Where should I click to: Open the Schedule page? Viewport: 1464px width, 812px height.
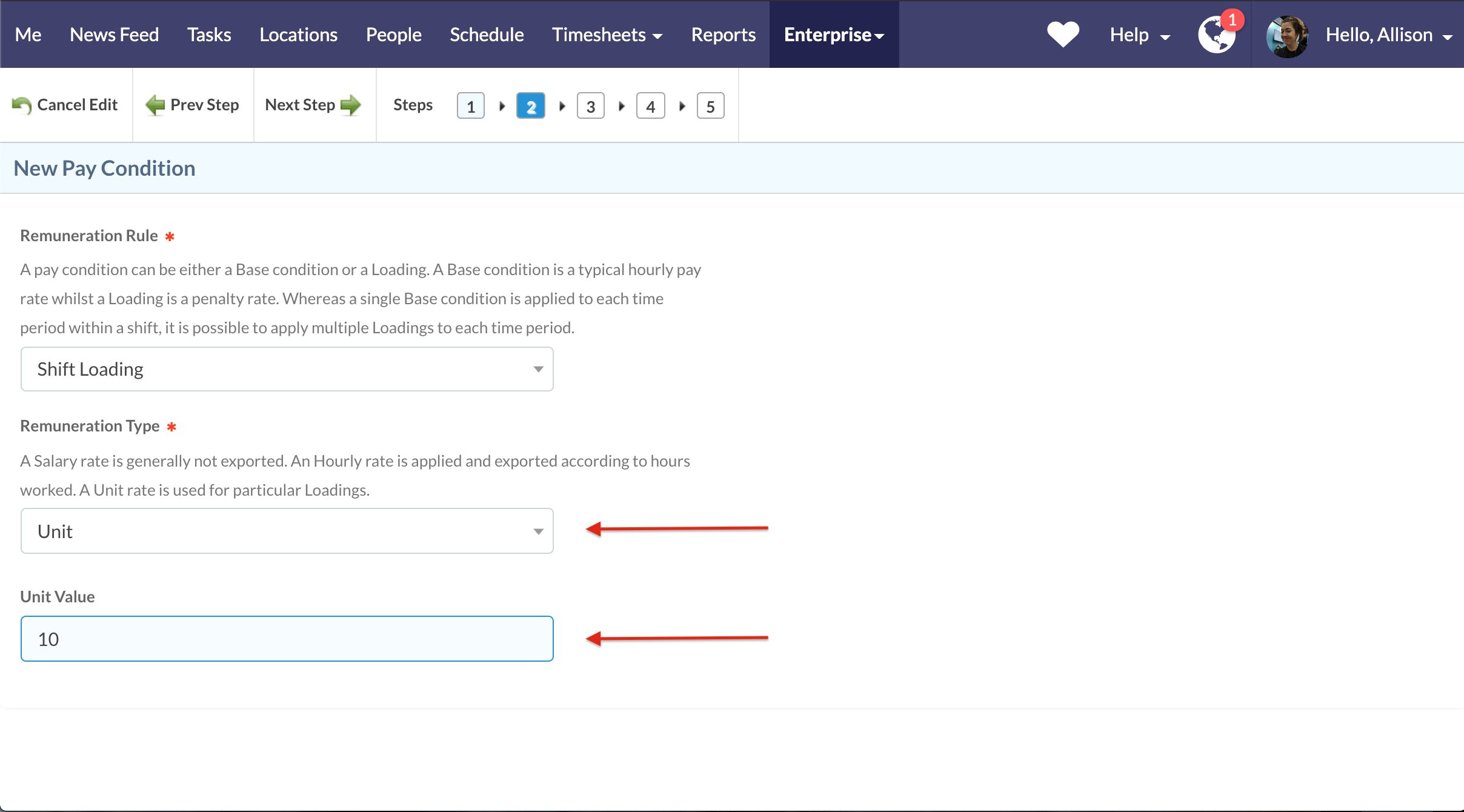(487, 35)
